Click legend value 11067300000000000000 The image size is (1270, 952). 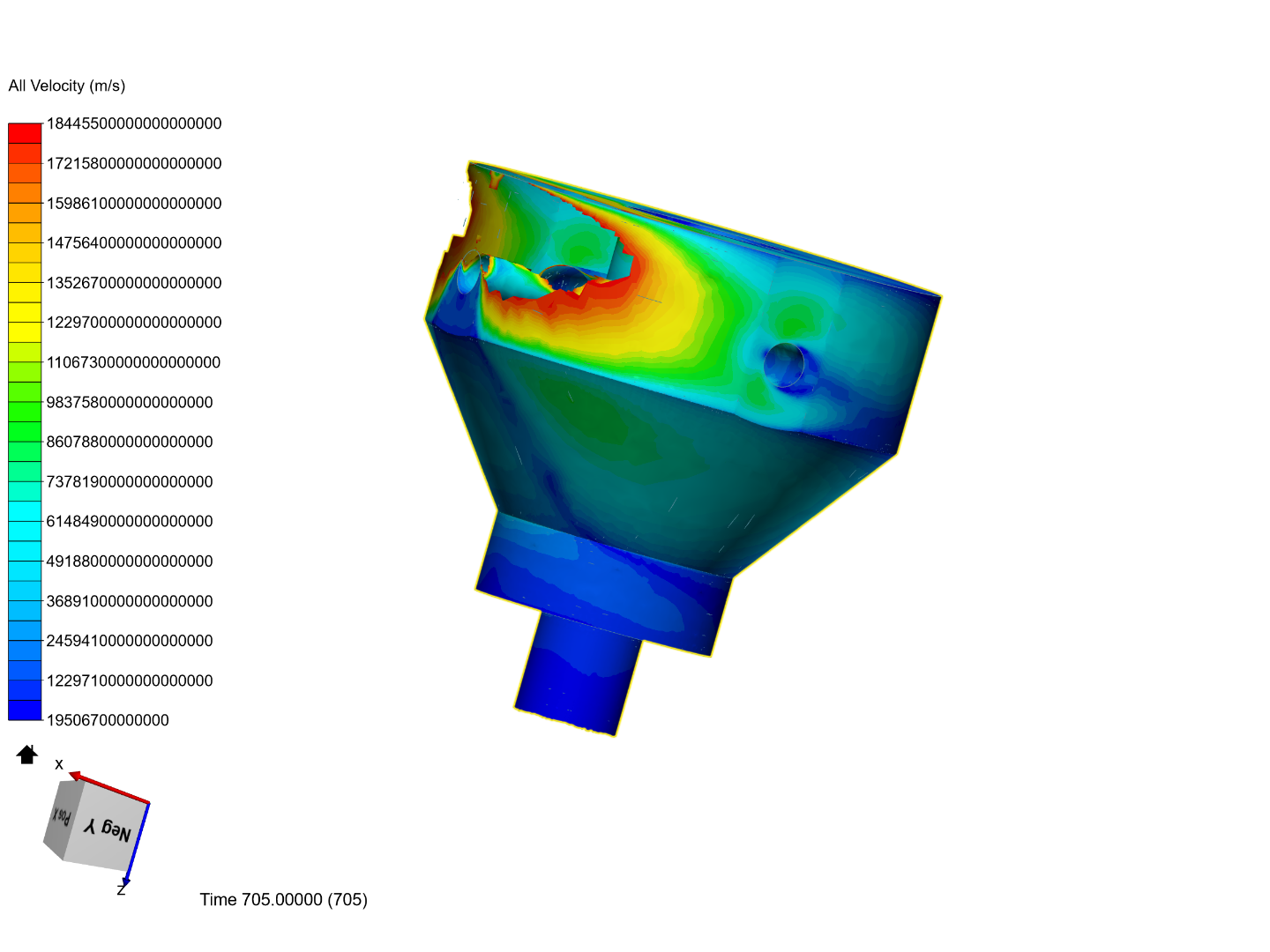click(x=134, y=362)
